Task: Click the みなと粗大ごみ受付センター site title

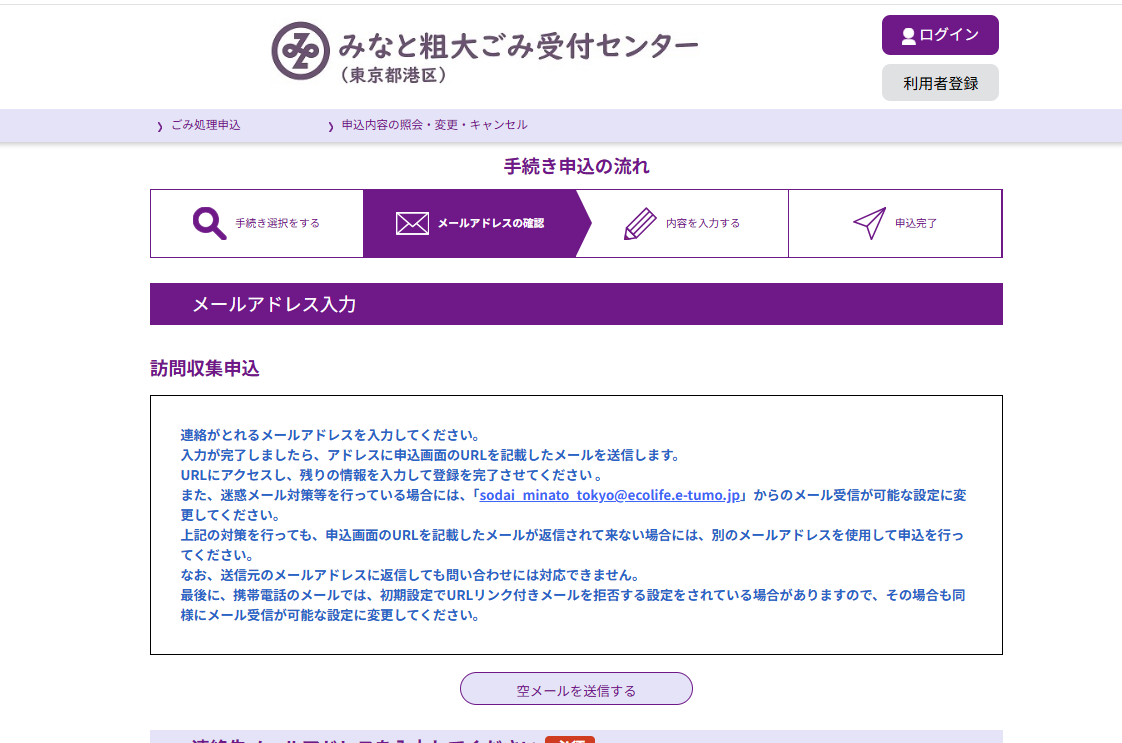Action: (x=518, y=46)
